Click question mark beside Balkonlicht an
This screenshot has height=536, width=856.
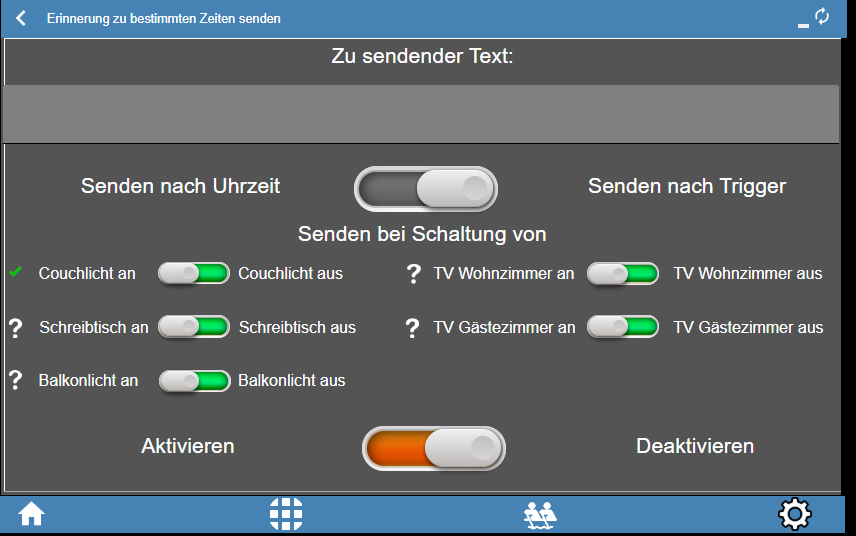coord(15,380)
